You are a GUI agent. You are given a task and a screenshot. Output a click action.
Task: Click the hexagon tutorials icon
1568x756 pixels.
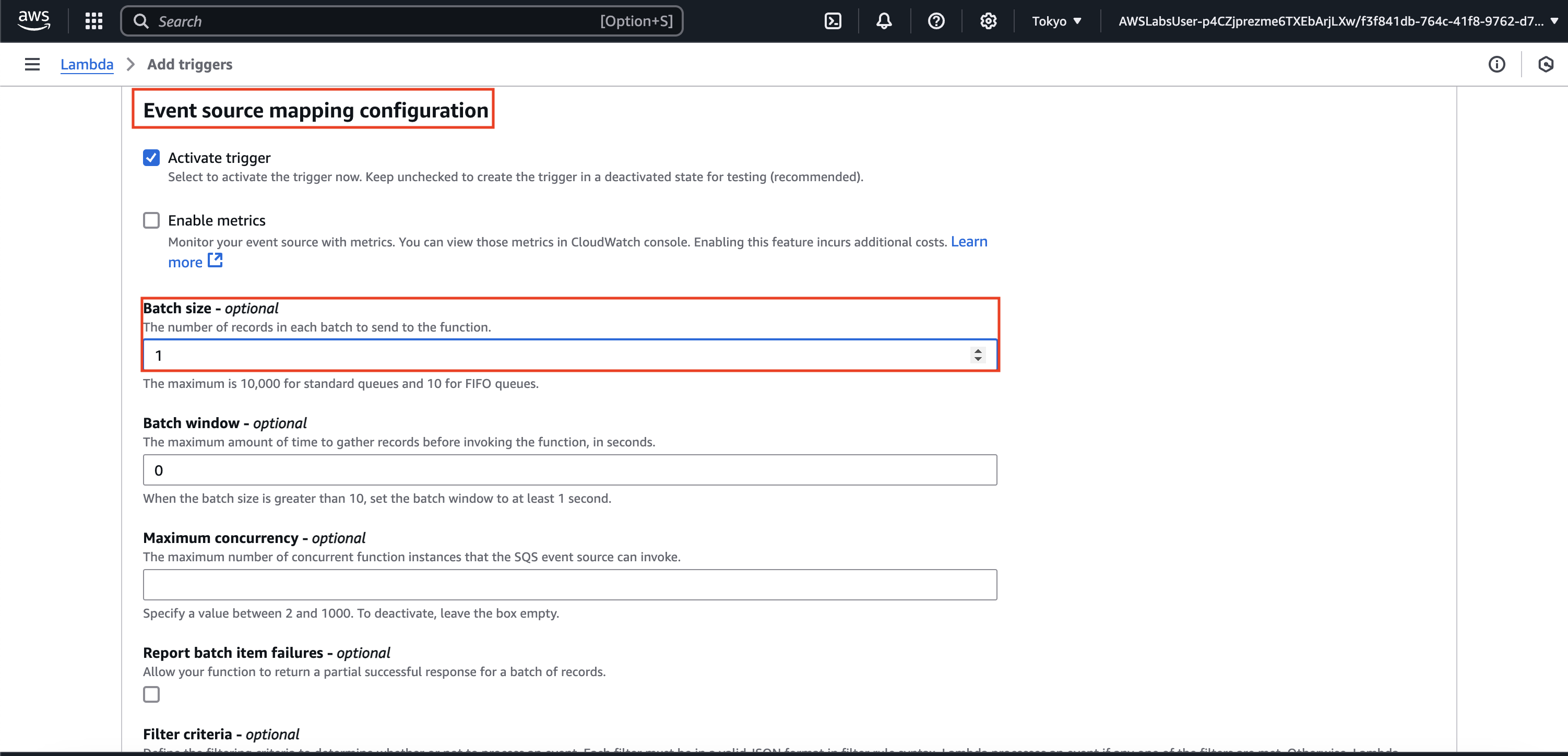(x=1546, y=65)
